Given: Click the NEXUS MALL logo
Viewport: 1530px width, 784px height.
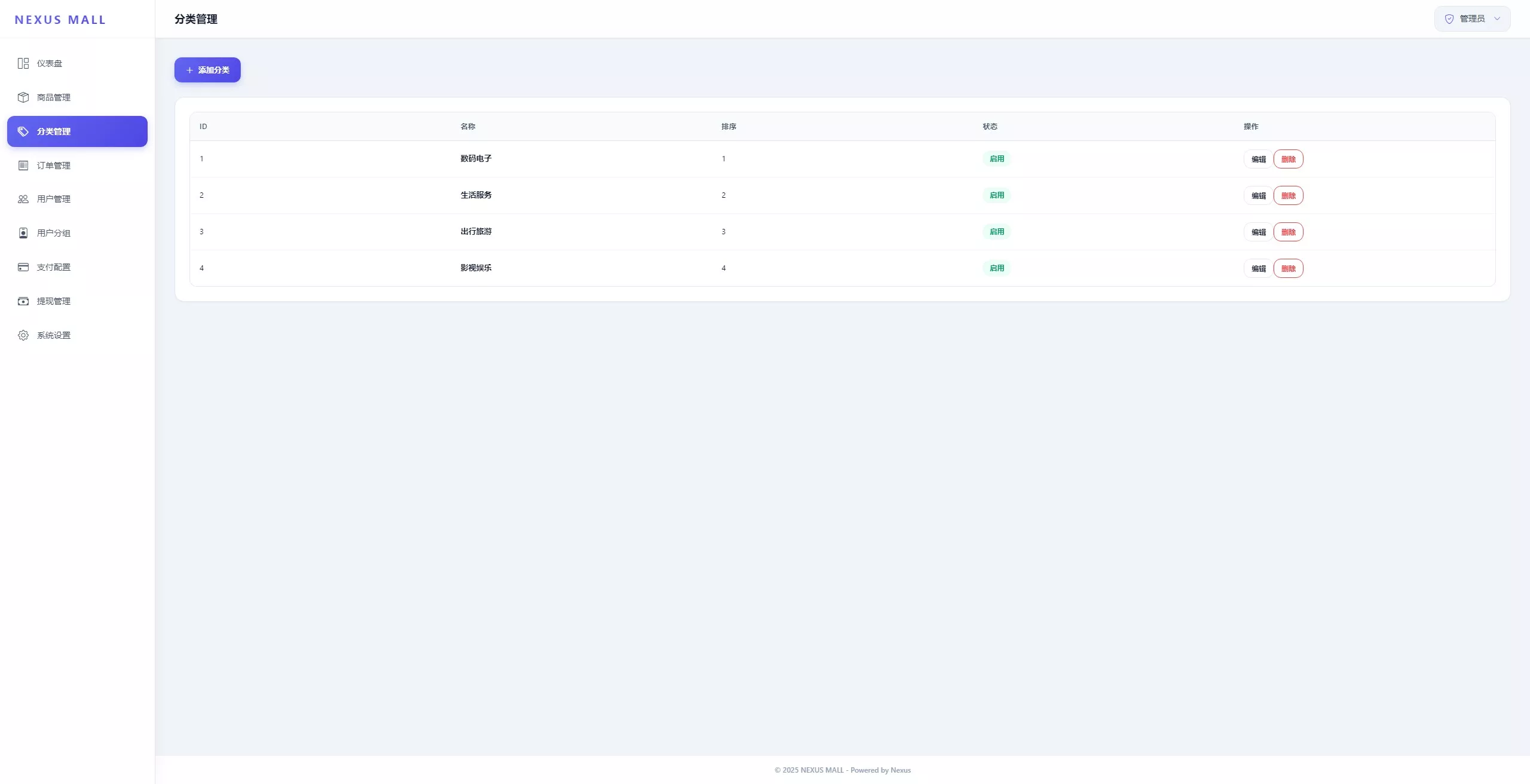Looking at the screenshot, I should [x=60, y=20].
